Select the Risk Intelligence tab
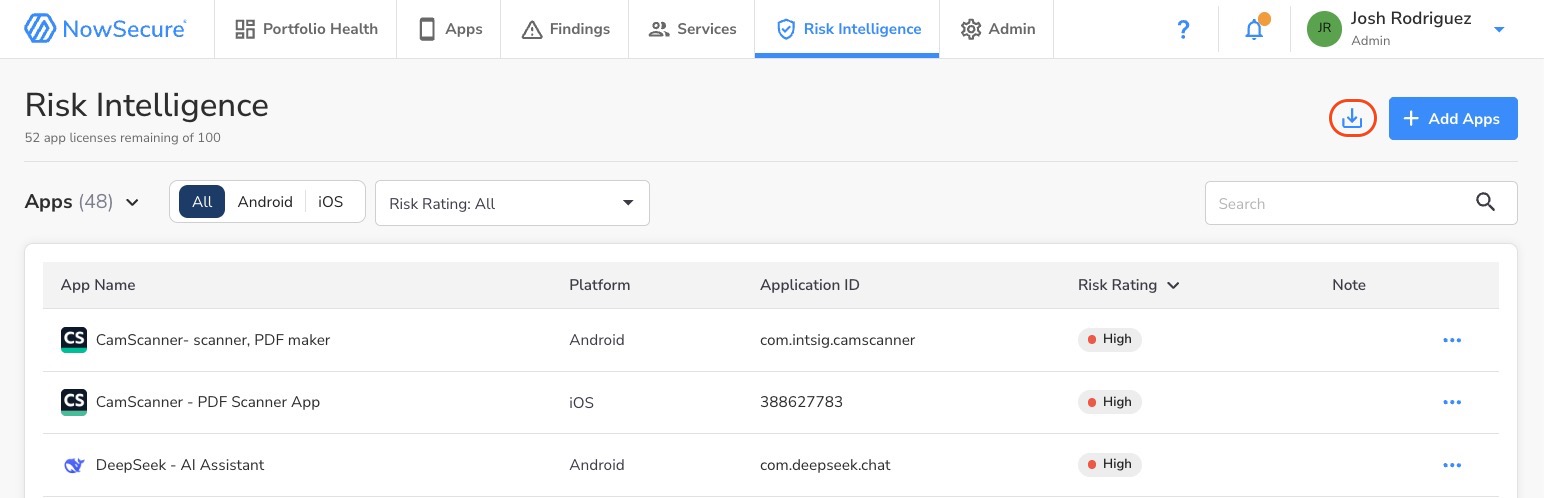The height and width of the screenshot is (498, 1544). tap(847, 29)
